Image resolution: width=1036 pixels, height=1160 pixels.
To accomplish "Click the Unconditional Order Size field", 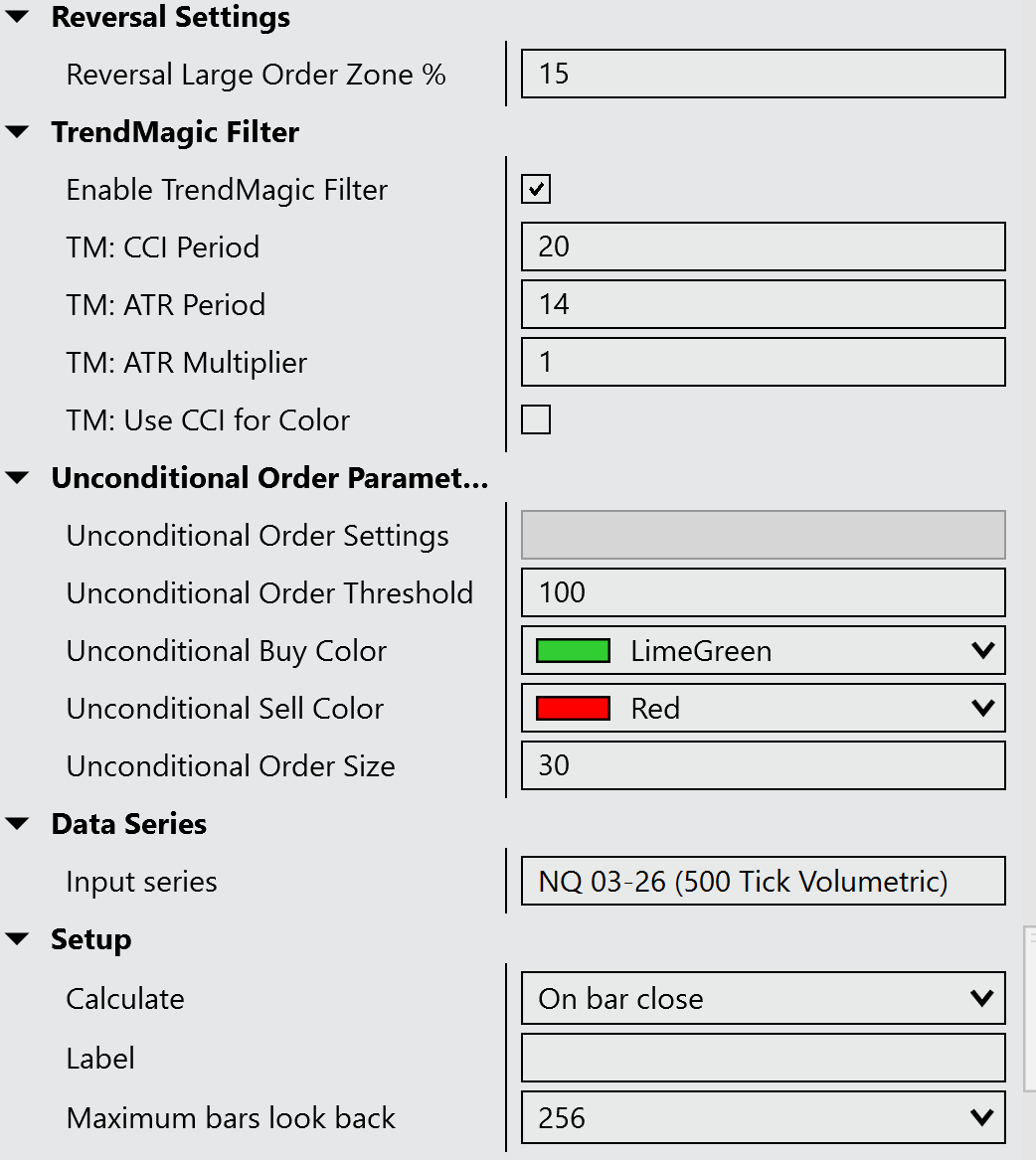I will [x=763, y=766].
